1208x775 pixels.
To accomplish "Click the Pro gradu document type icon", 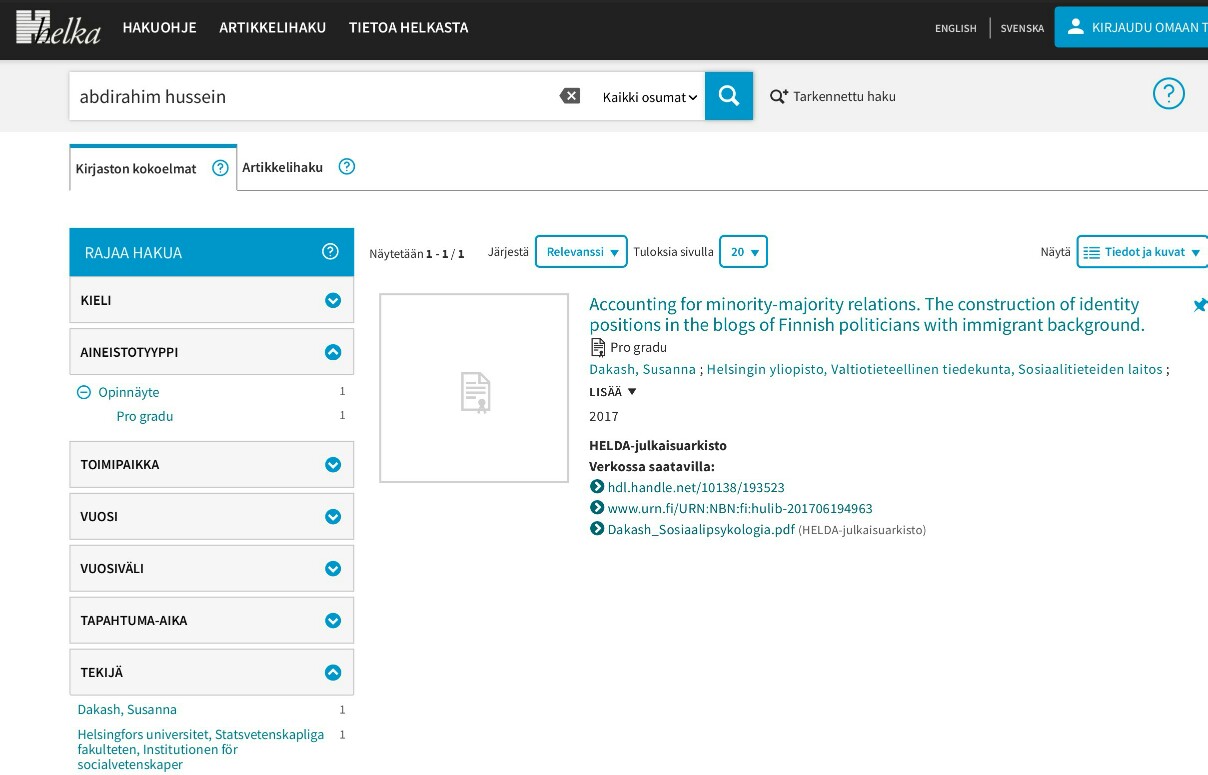I will (x=598, y=347).
